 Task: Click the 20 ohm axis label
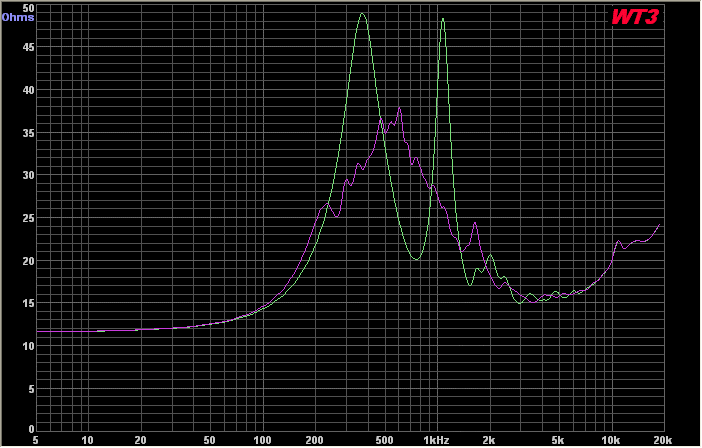[x=28, y=261]
